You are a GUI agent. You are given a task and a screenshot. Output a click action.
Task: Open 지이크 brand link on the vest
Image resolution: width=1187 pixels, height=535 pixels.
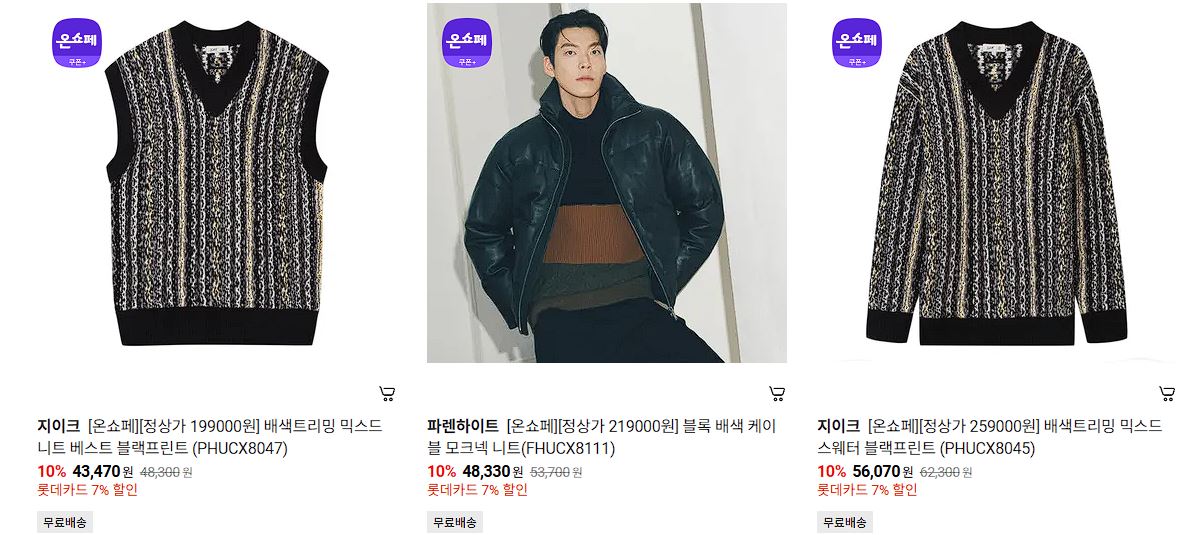[x=58, y=425]
